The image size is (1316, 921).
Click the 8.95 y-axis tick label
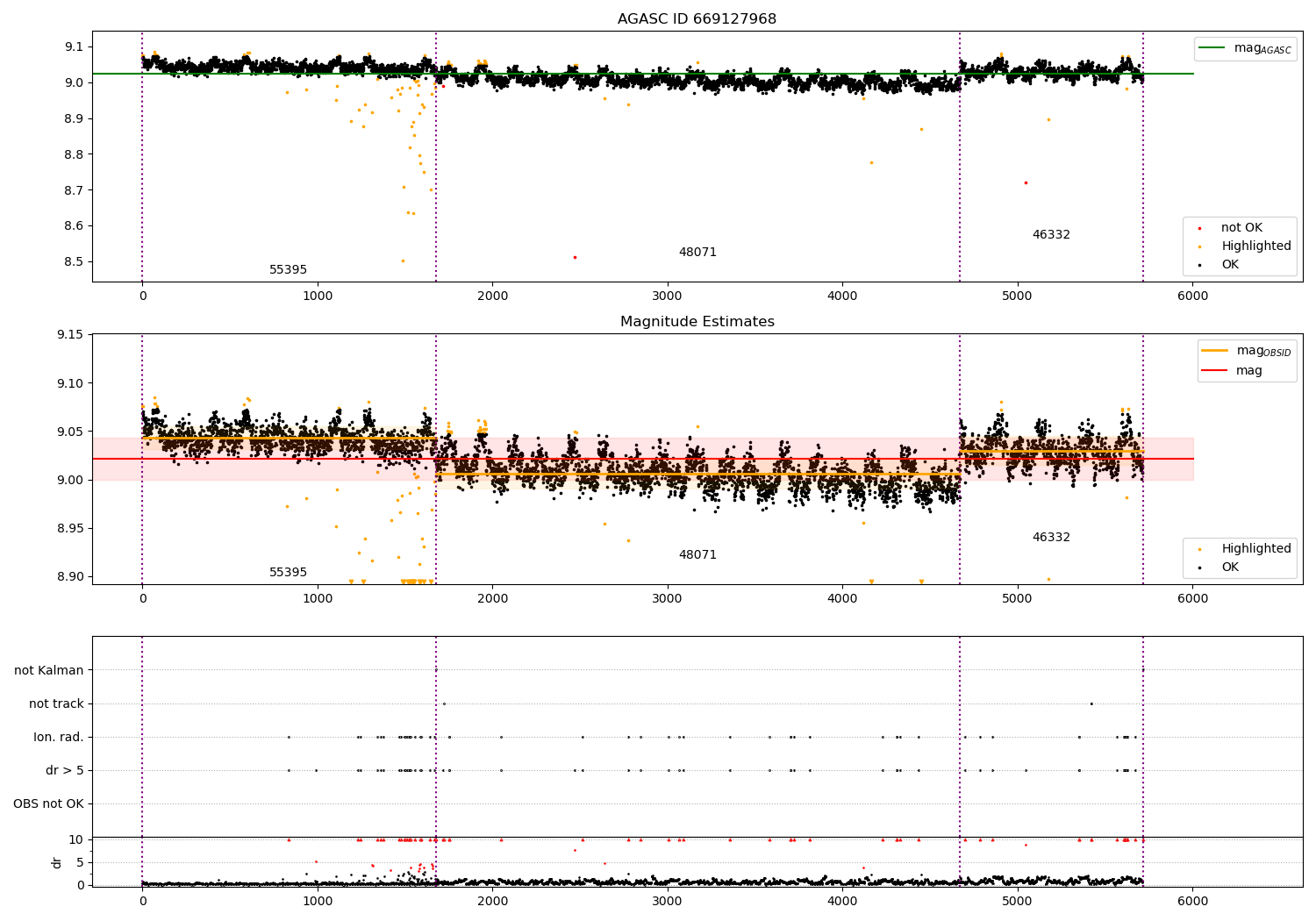(70, 529)
